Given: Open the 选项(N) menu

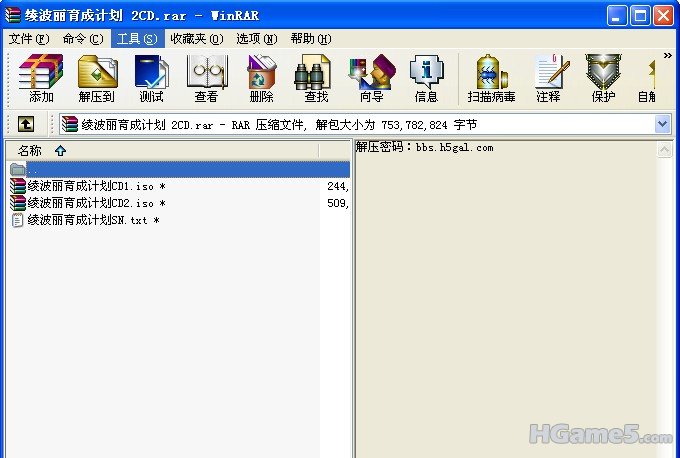Looking at the screenshot, I should pyautogui.click(x=256, y=39).
